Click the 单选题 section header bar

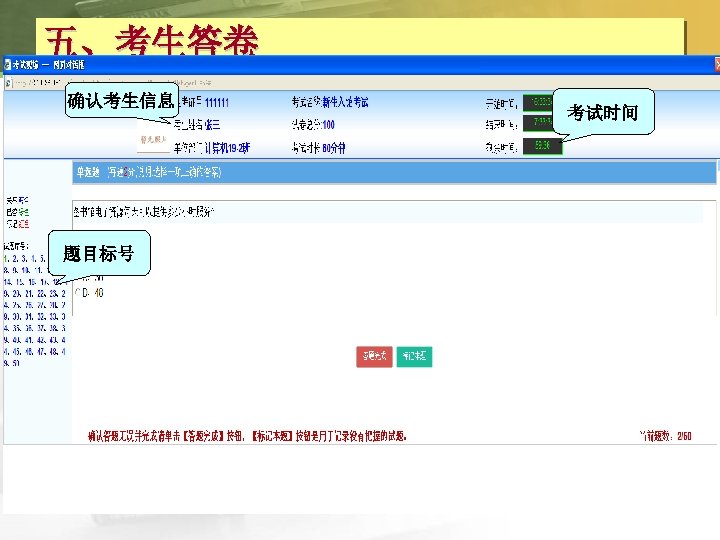click(x=394, y=173)
